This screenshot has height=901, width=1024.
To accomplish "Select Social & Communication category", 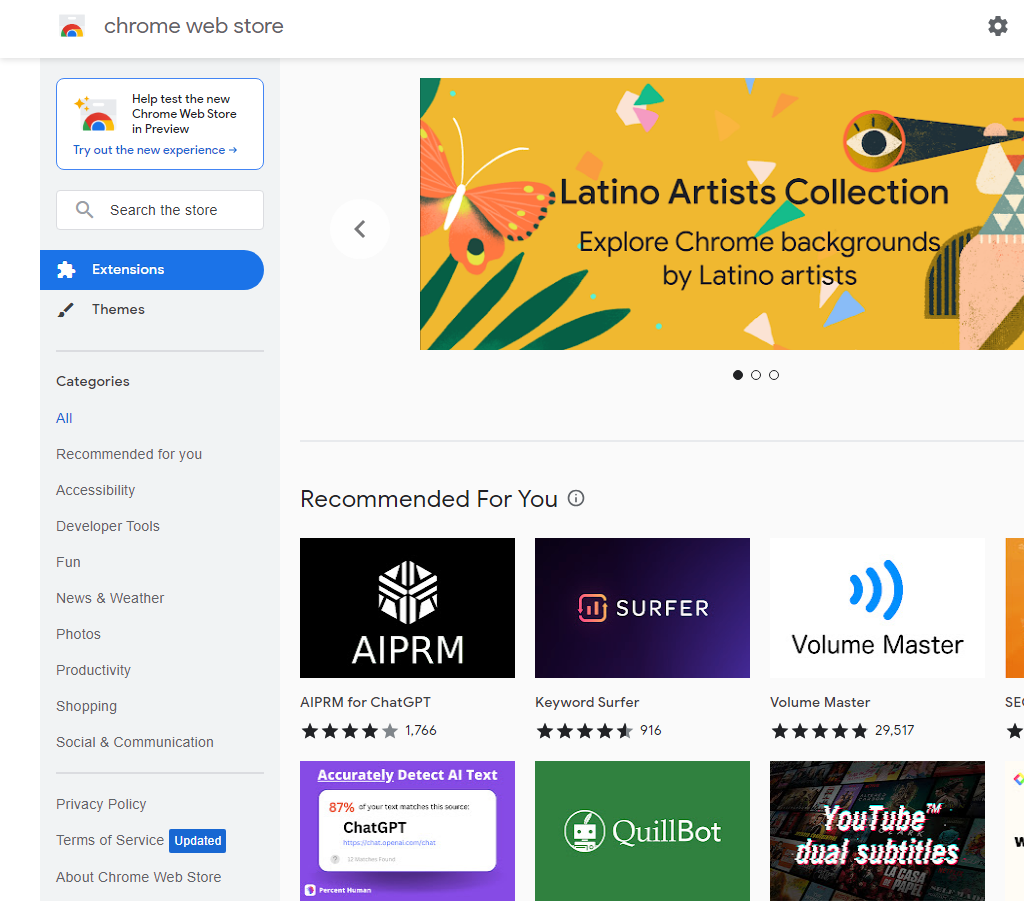I will pyautogui.click(x=135, y=742).
